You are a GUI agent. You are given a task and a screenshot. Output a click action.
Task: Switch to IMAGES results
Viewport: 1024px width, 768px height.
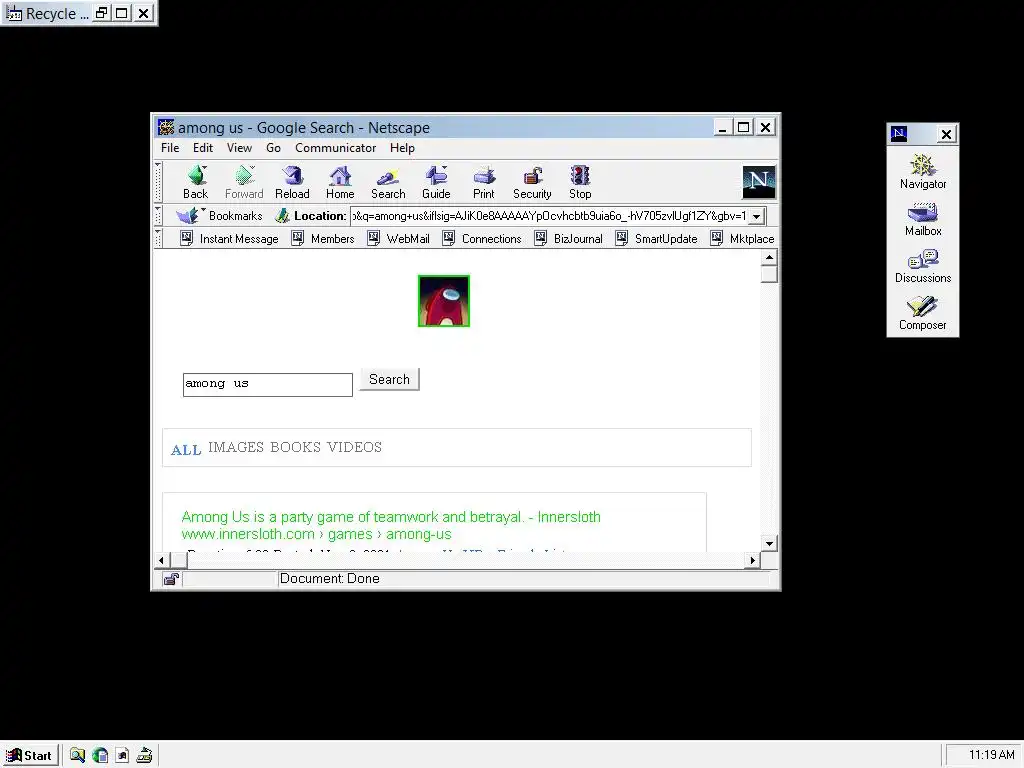(236, 447)
